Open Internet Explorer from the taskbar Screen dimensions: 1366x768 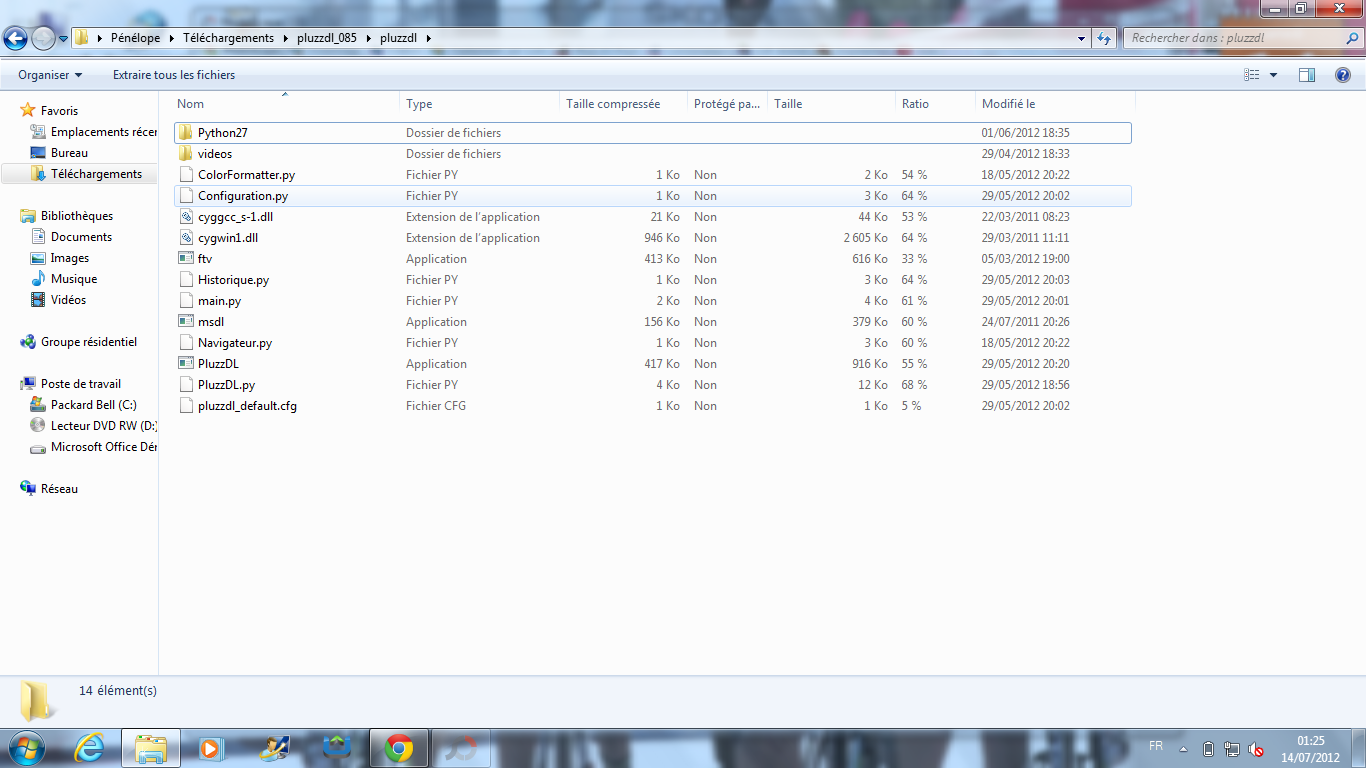(89, 748)
